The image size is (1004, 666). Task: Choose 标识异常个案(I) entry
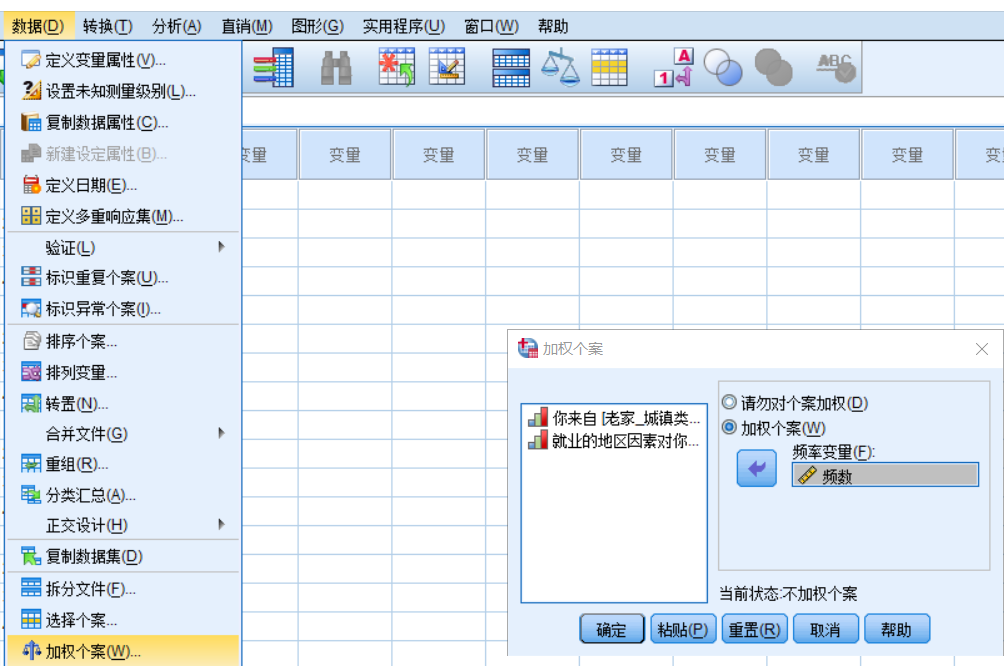[x=123, y=309]
